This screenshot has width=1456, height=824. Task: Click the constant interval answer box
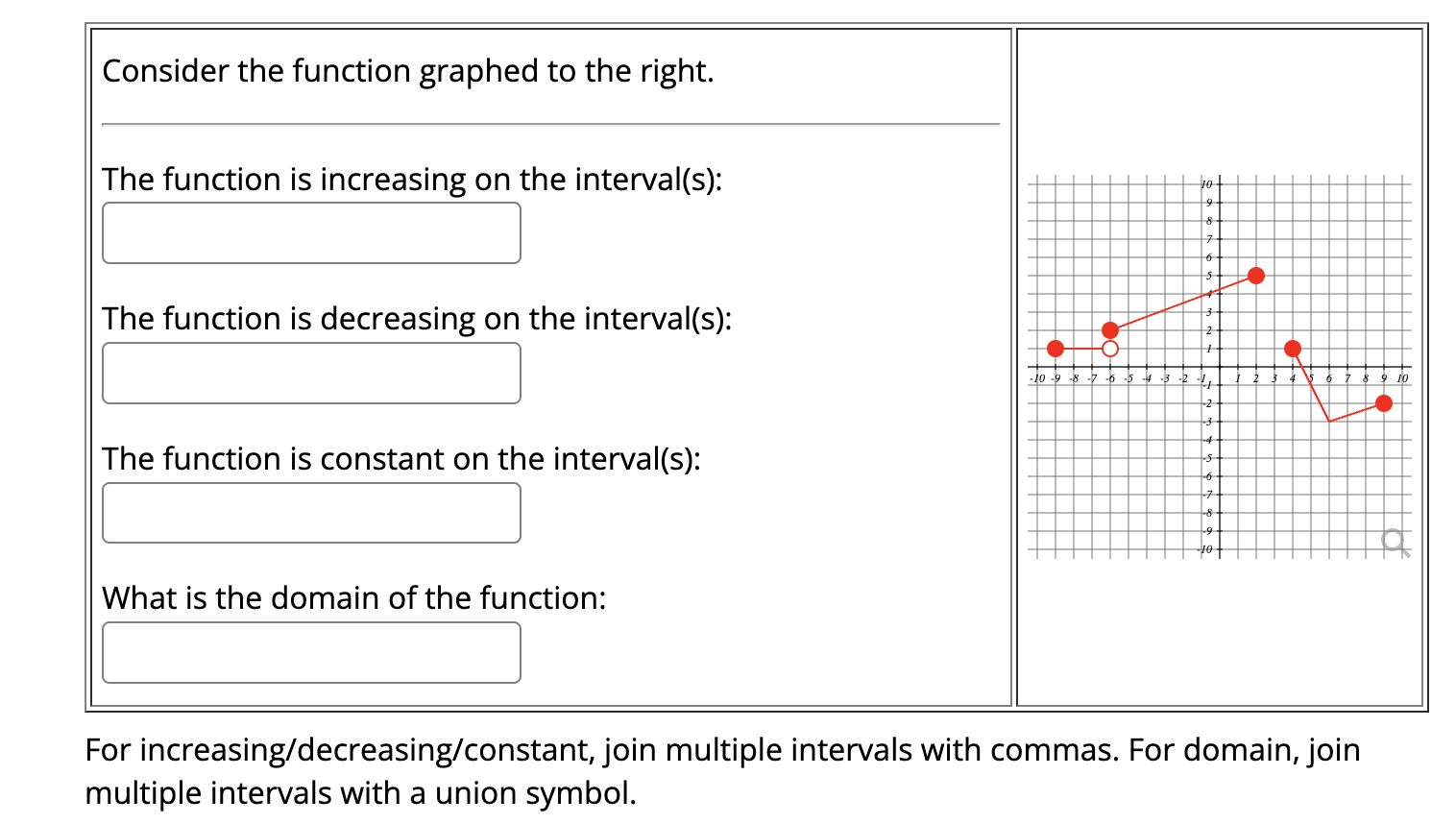tap(311, 512)
